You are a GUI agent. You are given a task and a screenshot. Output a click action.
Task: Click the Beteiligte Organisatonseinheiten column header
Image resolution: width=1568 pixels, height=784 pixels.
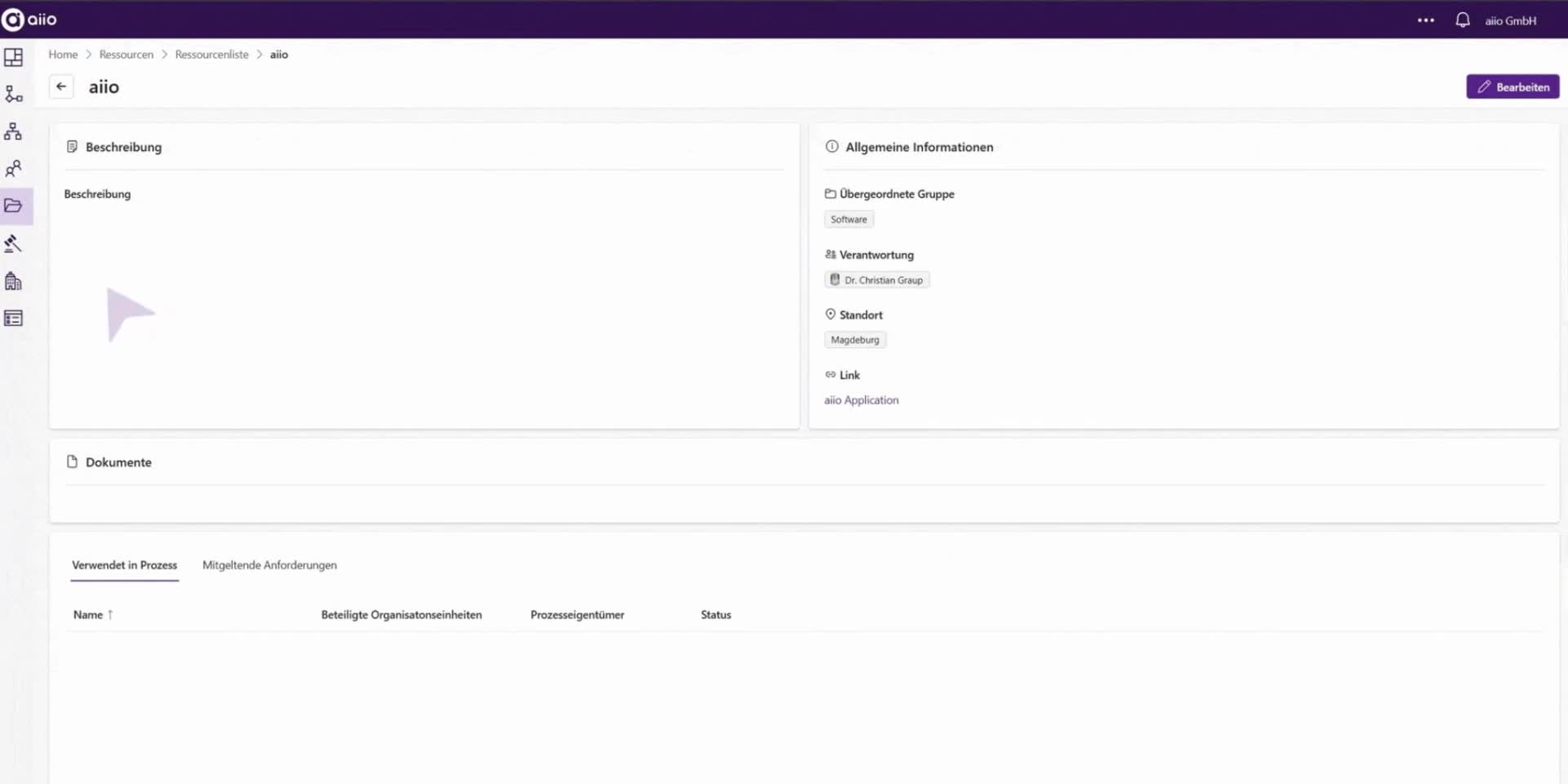[x=401, y=615]
